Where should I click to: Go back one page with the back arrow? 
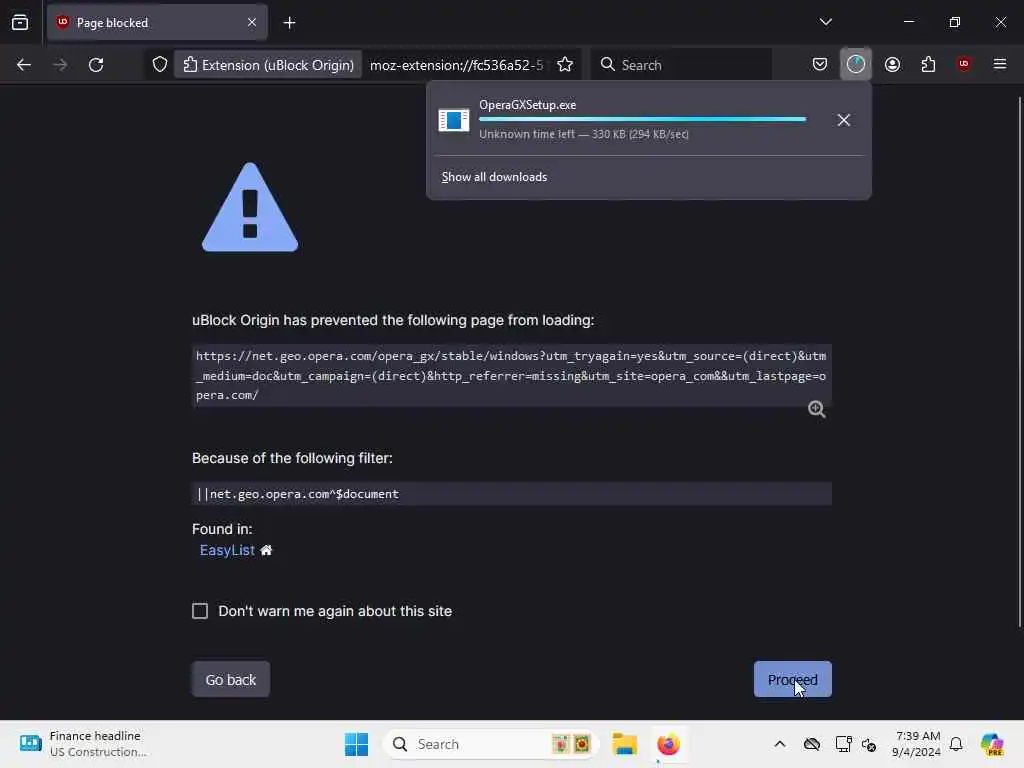(24, 65)
